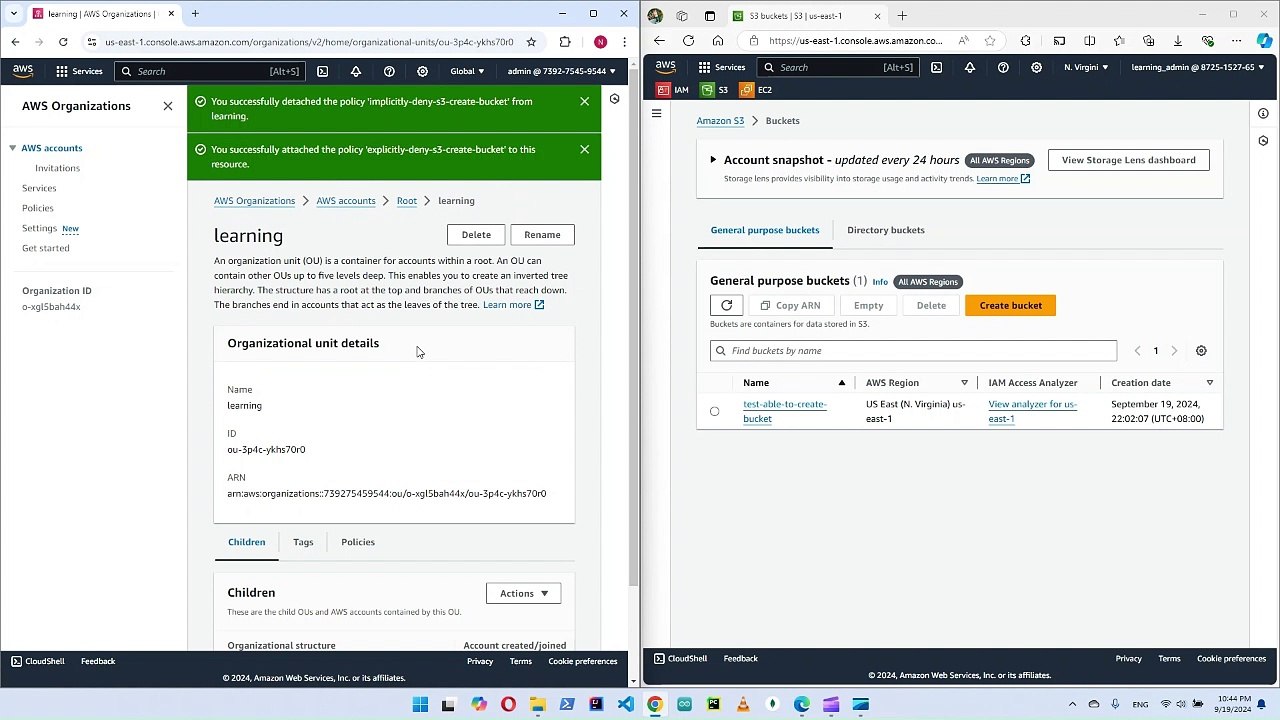Refresh the general purpose buckets list
The width and height of the screenshot is (1280, 720).
727,306
